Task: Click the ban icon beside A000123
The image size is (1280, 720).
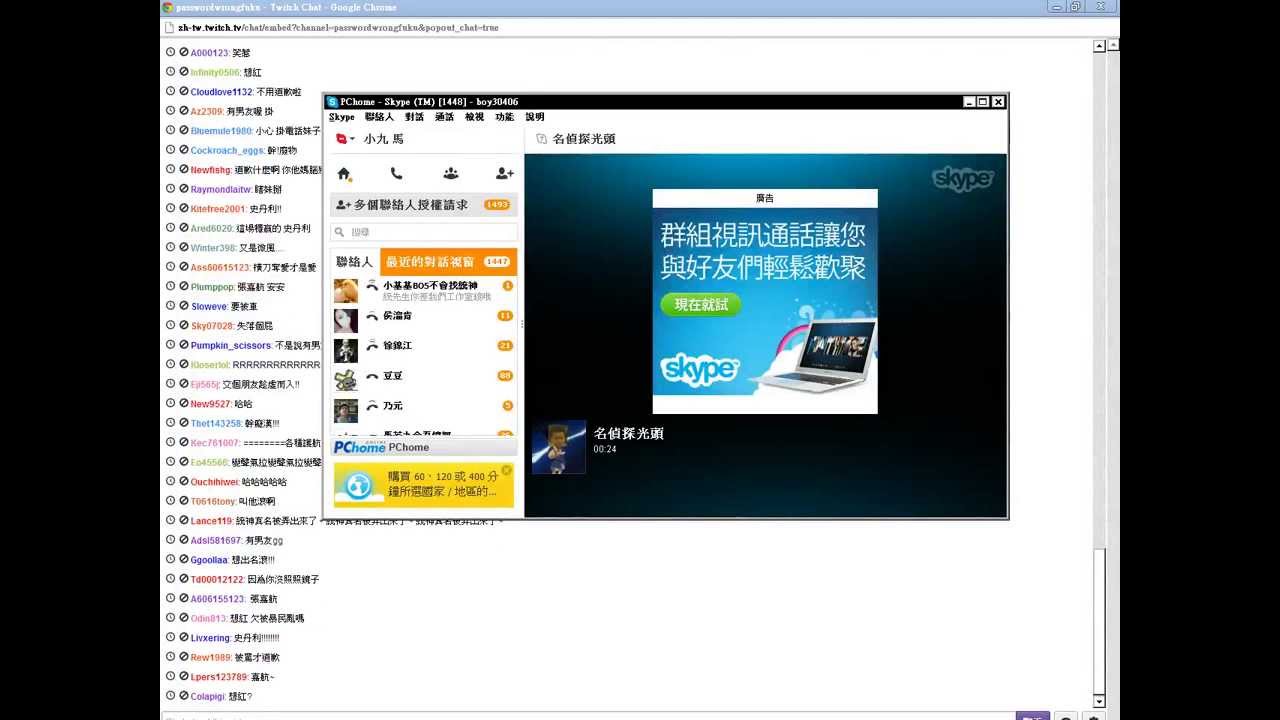Action: click(x=184, y=52)
